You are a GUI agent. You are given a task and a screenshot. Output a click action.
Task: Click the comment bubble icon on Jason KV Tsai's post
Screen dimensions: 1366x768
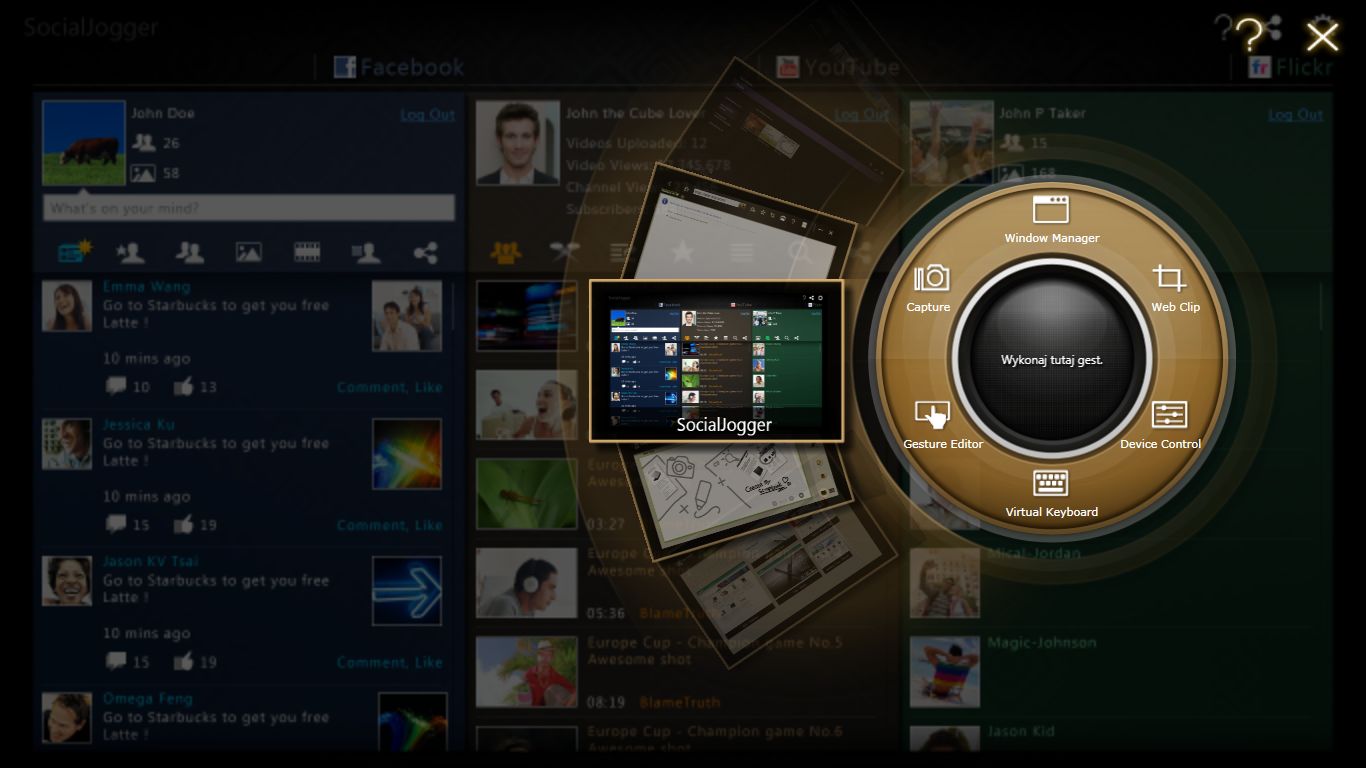coord(116,660)
